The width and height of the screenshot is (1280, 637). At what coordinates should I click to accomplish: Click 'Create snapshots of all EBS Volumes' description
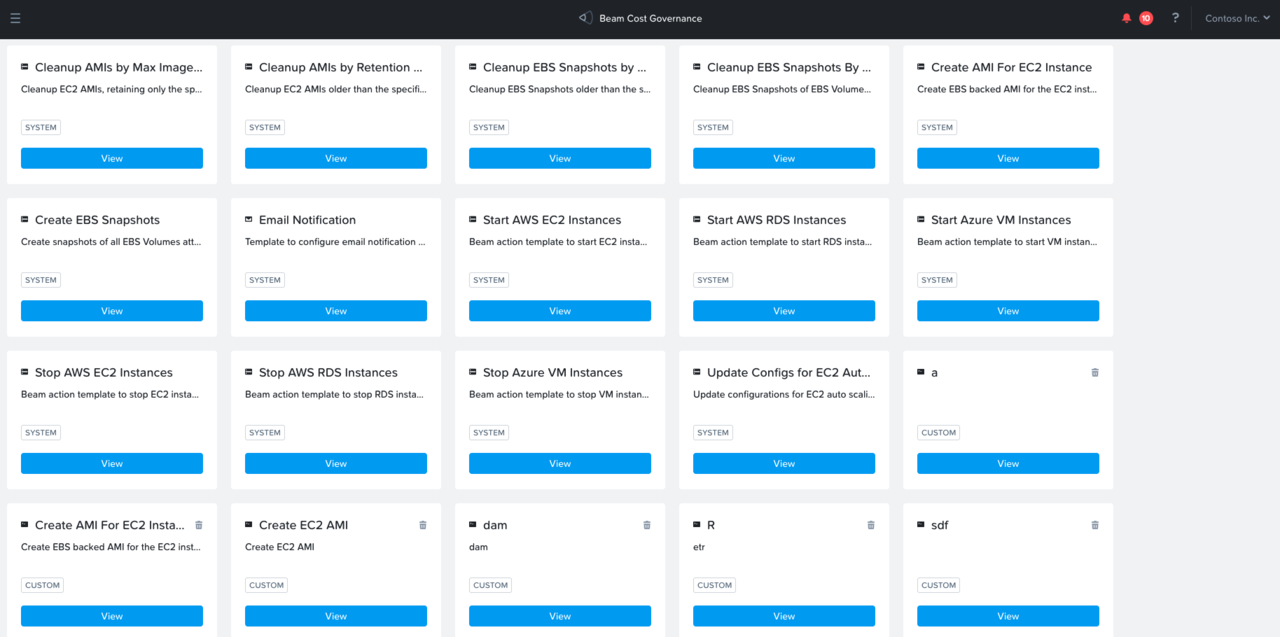[x=111, y=242]
